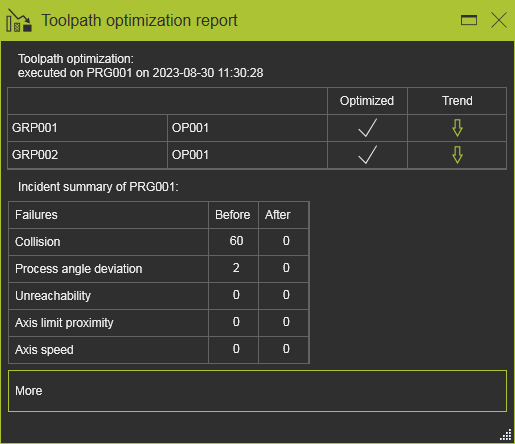Close the Toolpath optimization report window
Image resolution: width=515 pixels, height=444 pixels.
click(x=499, y=20)
